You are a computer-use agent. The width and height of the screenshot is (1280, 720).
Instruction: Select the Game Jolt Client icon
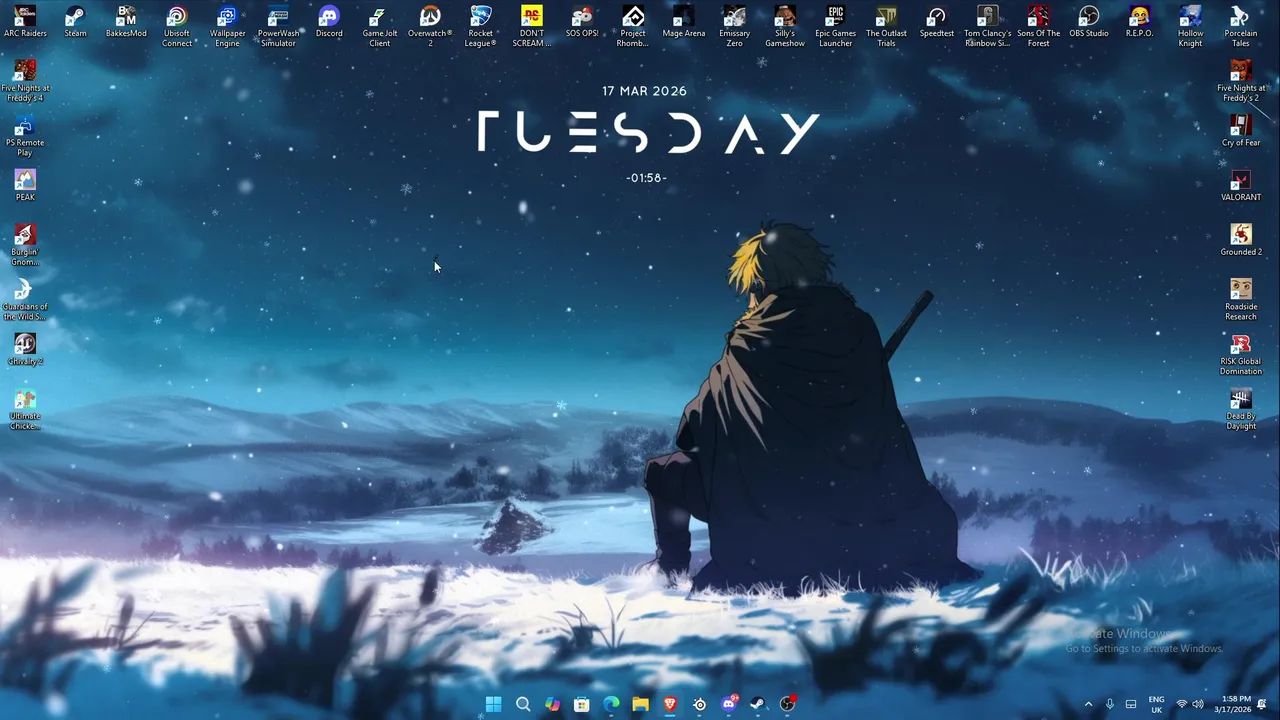[x=379, y=26]
